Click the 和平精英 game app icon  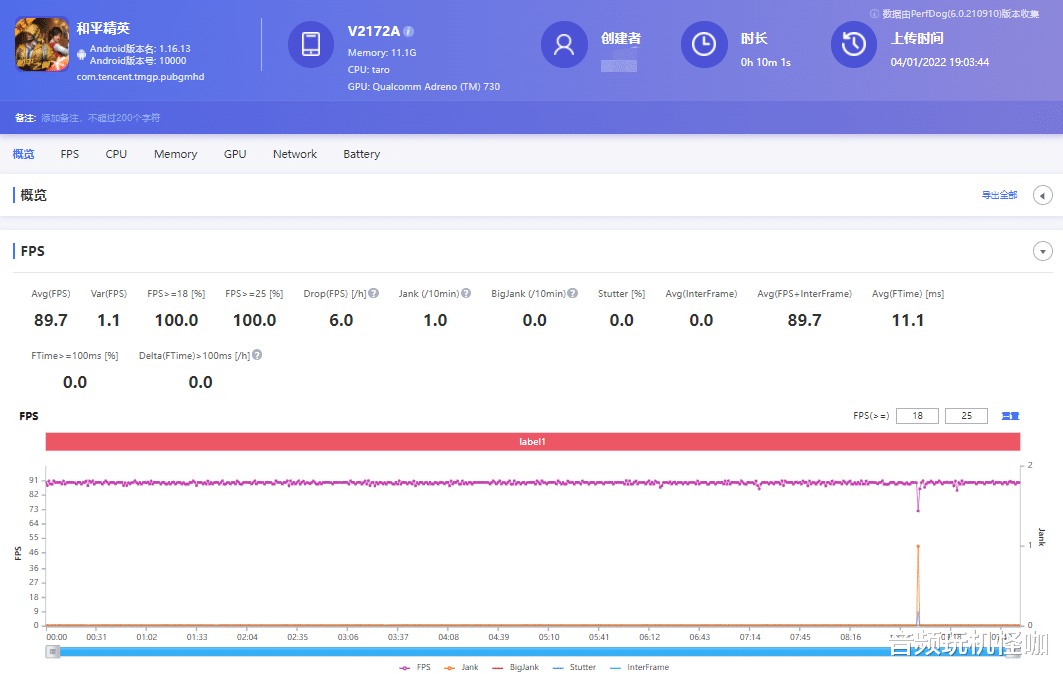(41, 44)
